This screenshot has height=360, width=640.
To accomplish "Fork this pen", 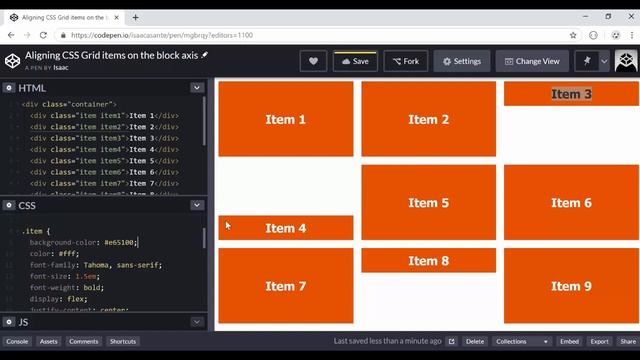I will click(x=406, y=61).
